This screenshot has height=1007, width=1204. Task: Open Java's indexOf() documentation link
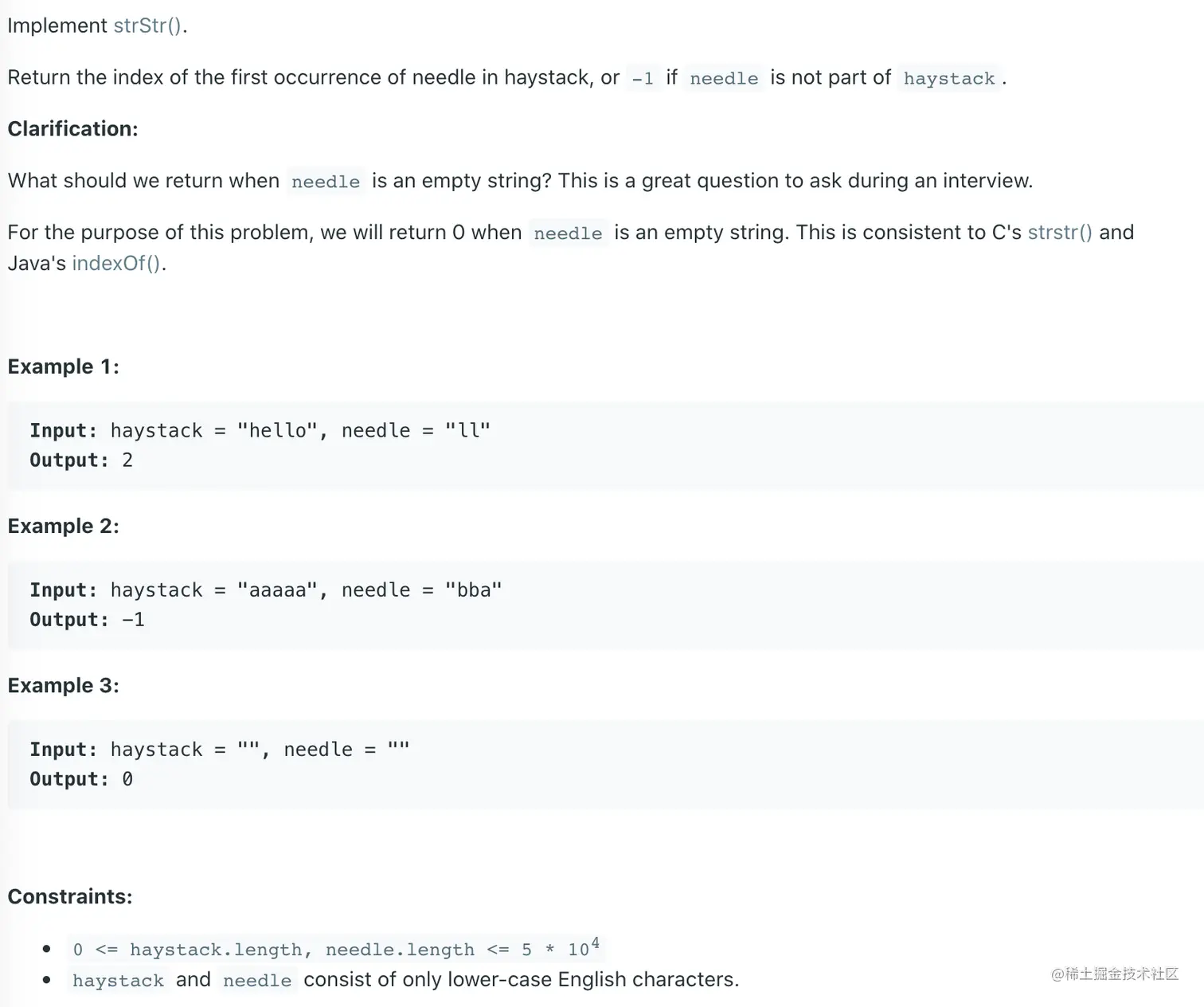pyautogui.click(x=116, y=263)
